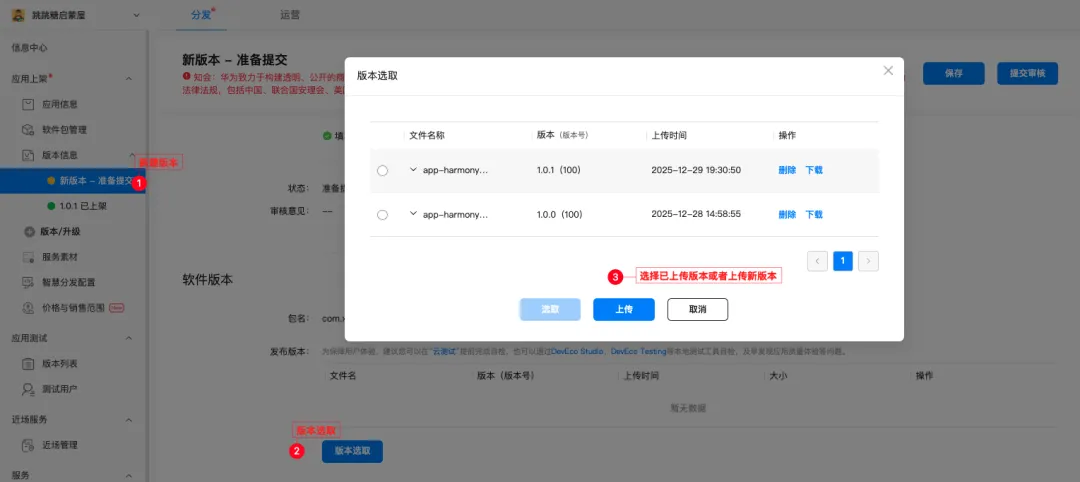Click the 版本/升级 plus icon

pyautogui.click(x=30, y=232)
